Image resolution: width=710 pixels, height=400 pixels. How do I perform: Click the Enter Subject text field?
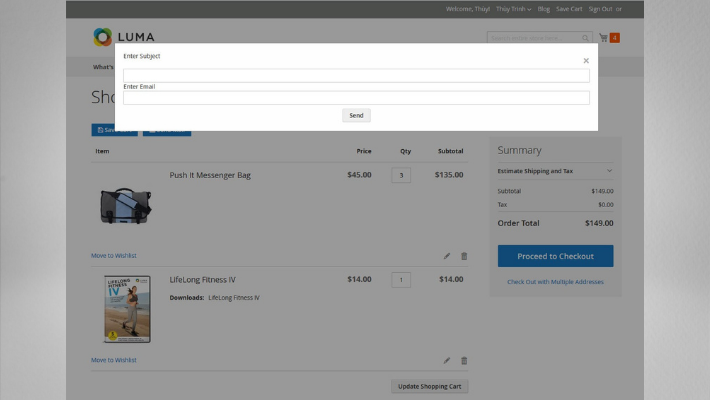[x=356, y=75]
